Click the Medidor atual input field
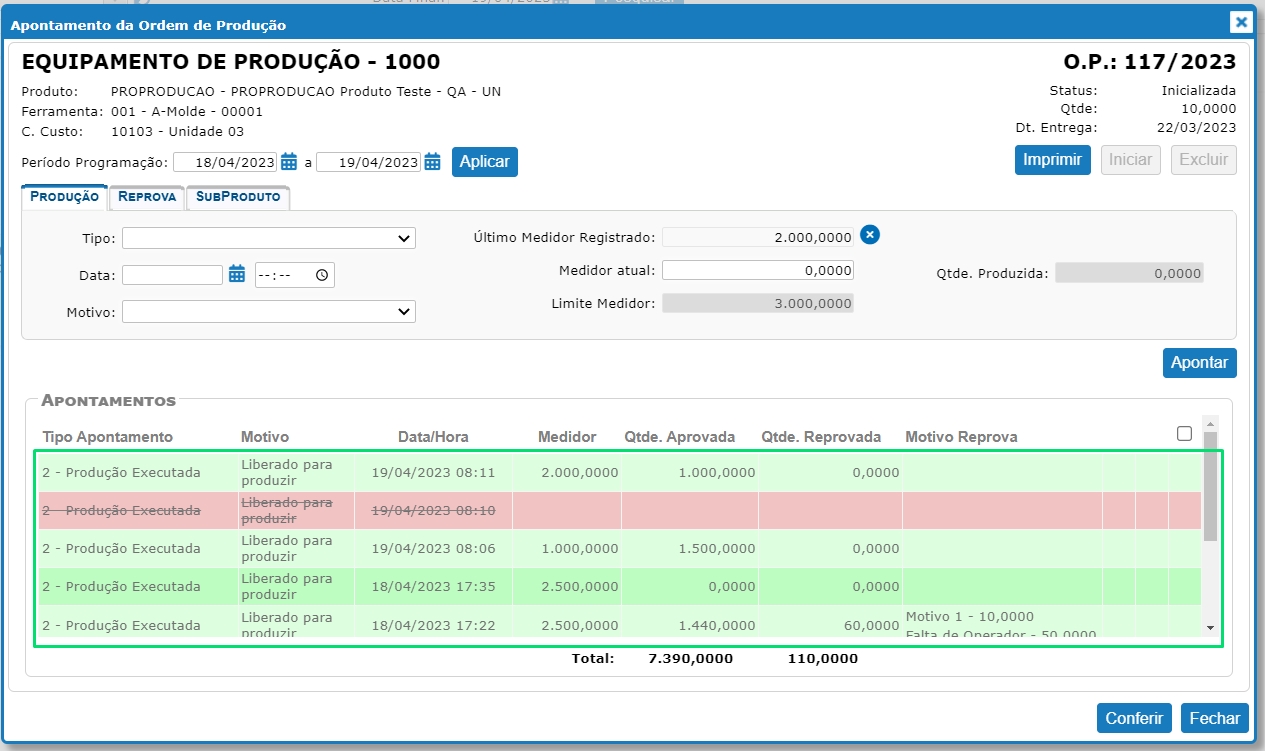The height and width of the screenshot is (751, 1265). (x=758, y=270)
